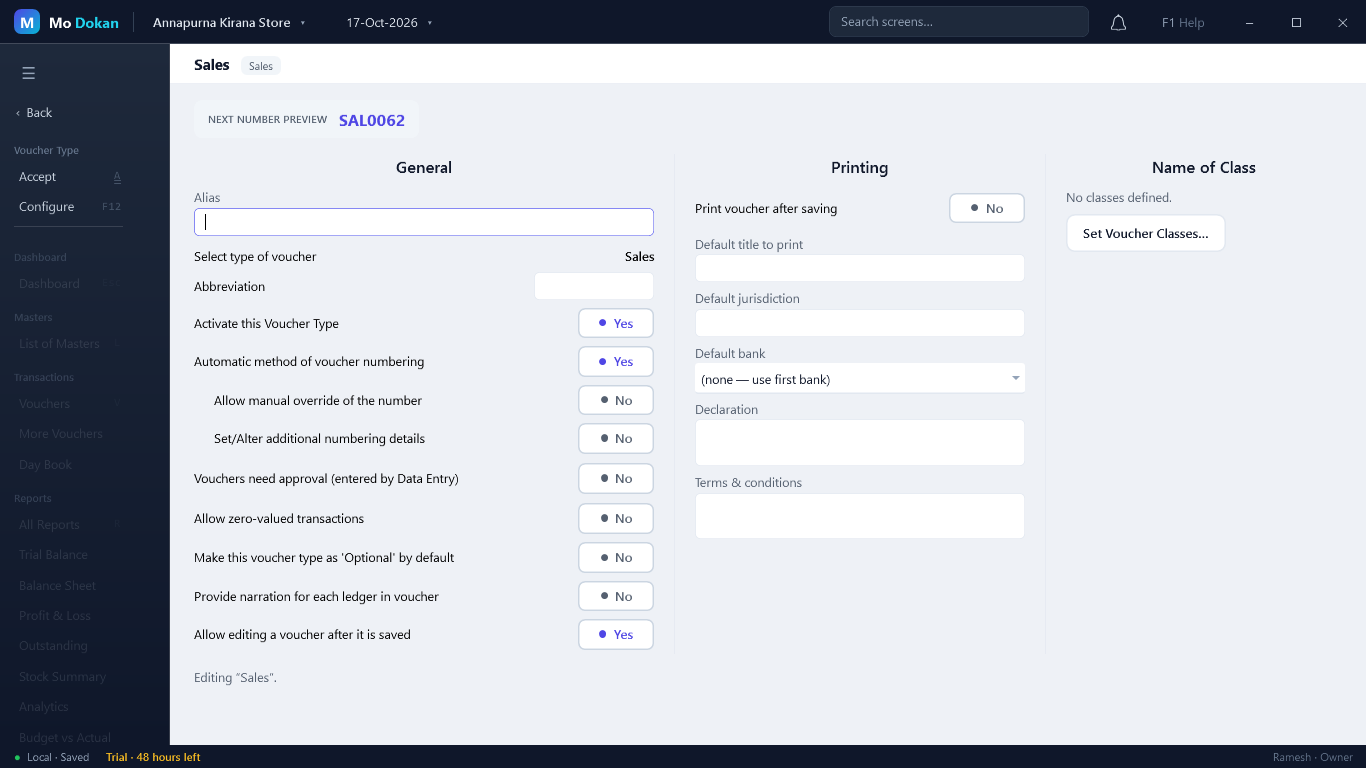Image resolution: width=1366 pixels, height=768 pixels.
Task: Toggle Allow zero-valued transactions
Action: (x=616, y=519)
